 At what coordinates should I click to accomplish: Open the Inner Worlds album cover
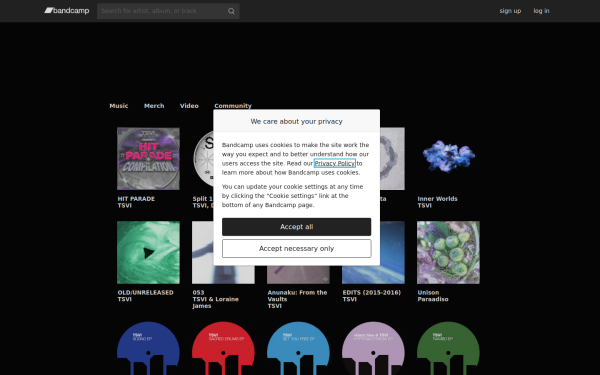click(448, 158)
